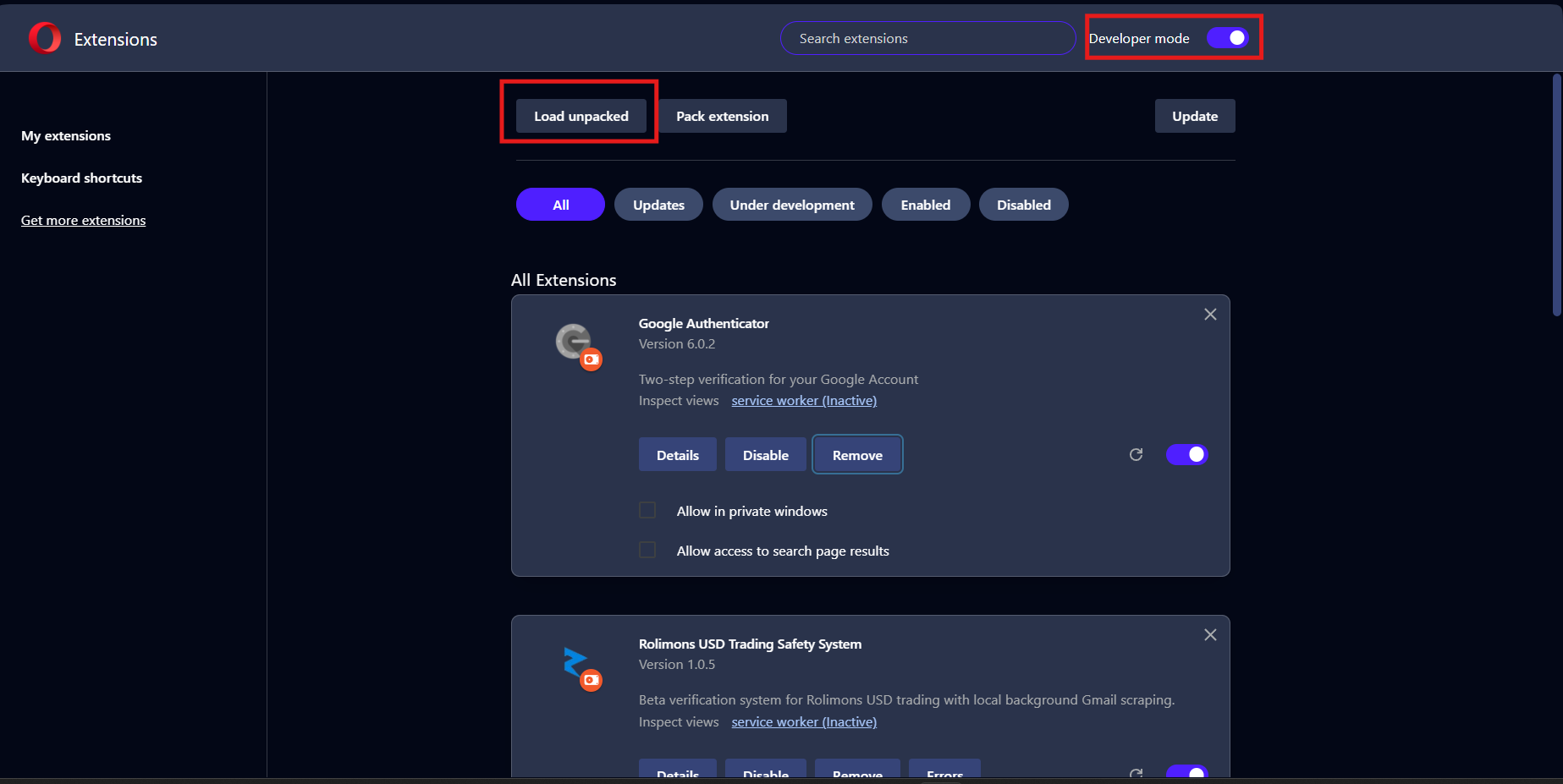Viewport: 1563px width, 784px height.
Task: Open Get more extensions link
Action: 83,220
